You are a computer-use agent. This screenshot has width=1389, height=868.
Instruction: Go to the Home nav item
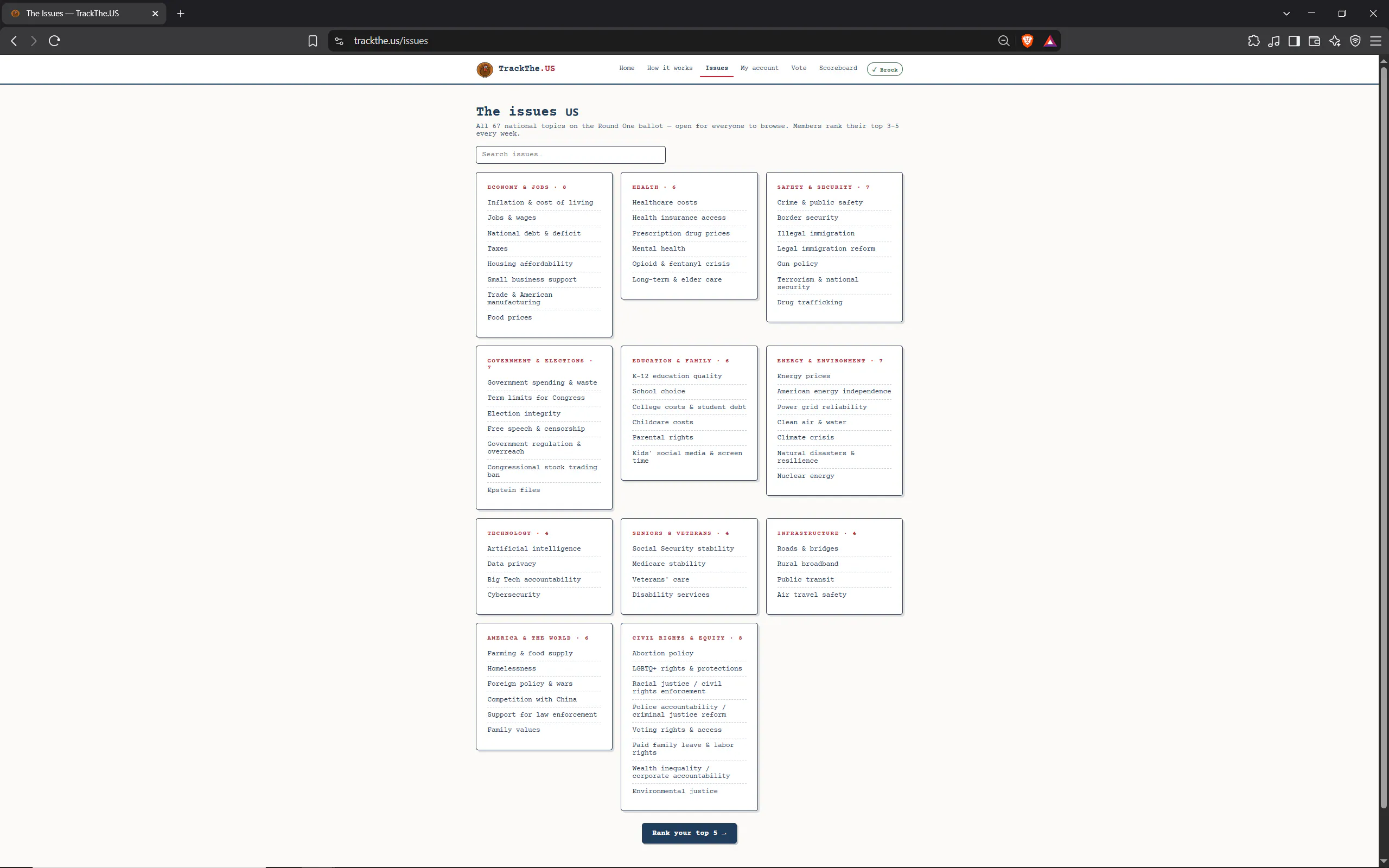point(627,68)
